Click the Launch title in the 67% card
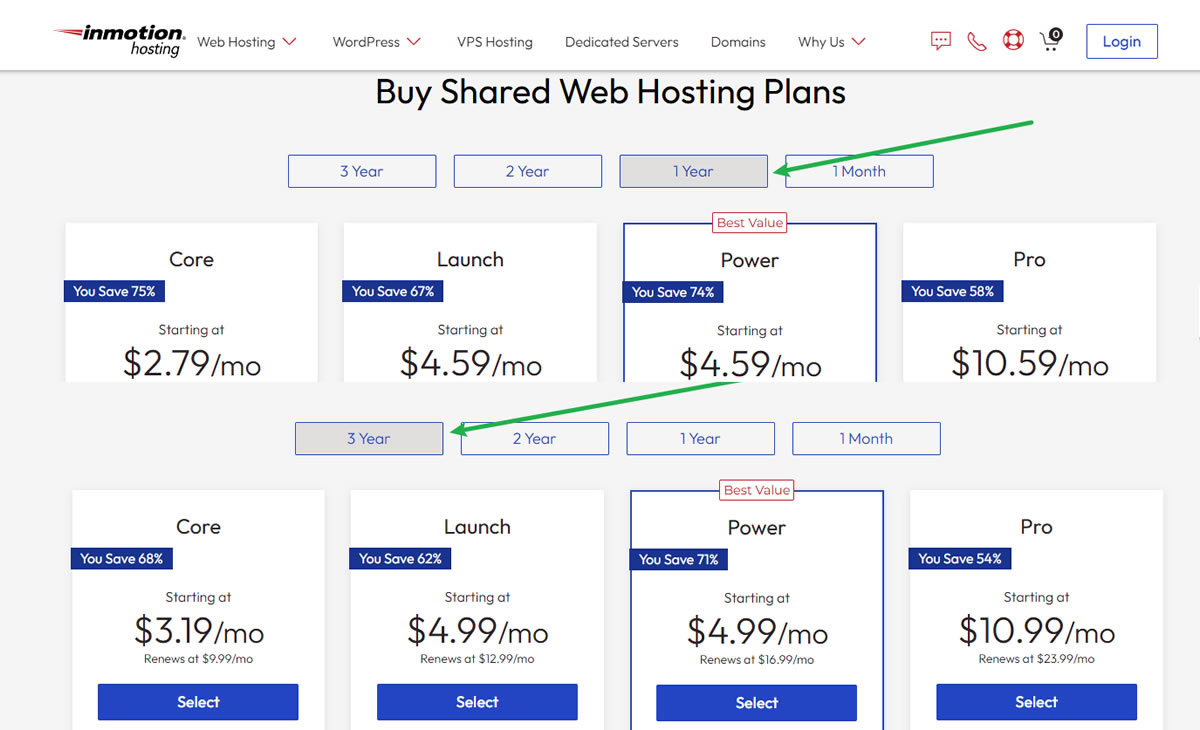This screenshot has width=1200, height=730. click(x=470, y=260)
